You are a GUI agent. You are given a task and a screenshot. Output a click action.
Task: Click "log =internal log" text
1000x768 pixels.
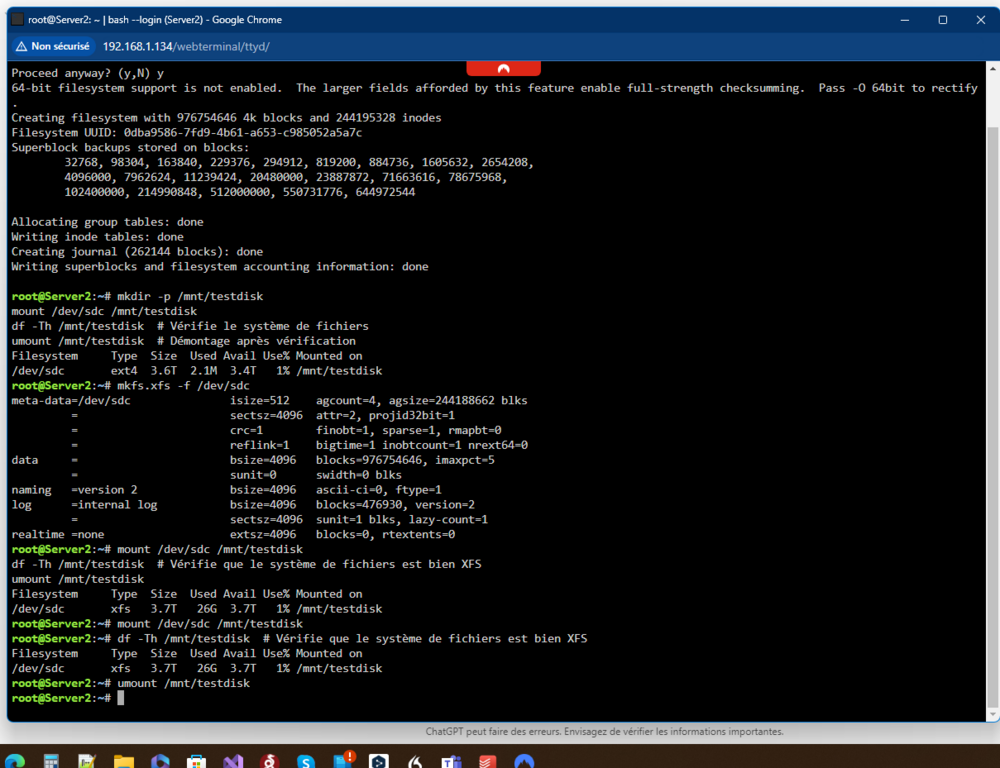click(x=84, y=505)
